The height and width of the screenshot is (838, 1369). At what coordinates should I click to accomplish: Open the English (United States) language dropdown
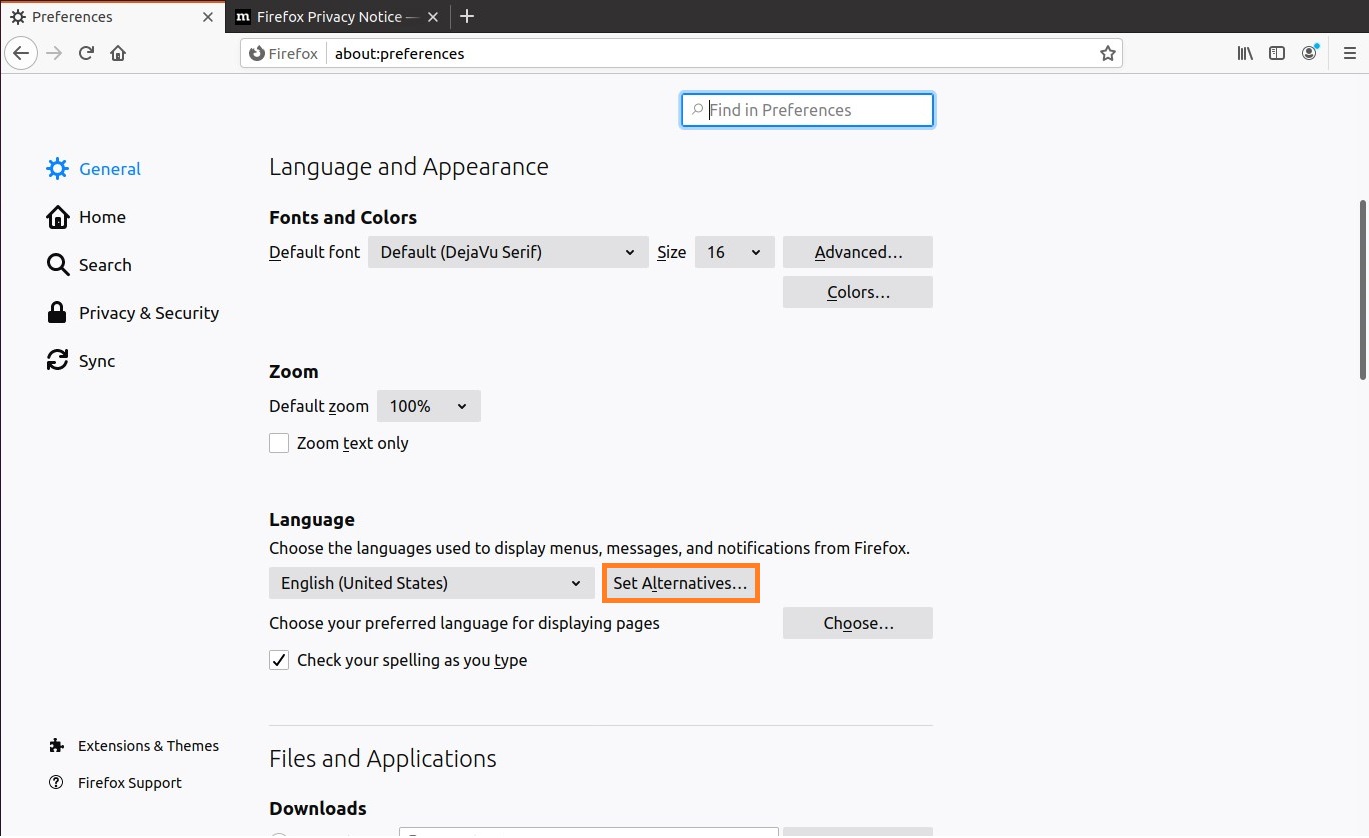(x=431, y=583)
